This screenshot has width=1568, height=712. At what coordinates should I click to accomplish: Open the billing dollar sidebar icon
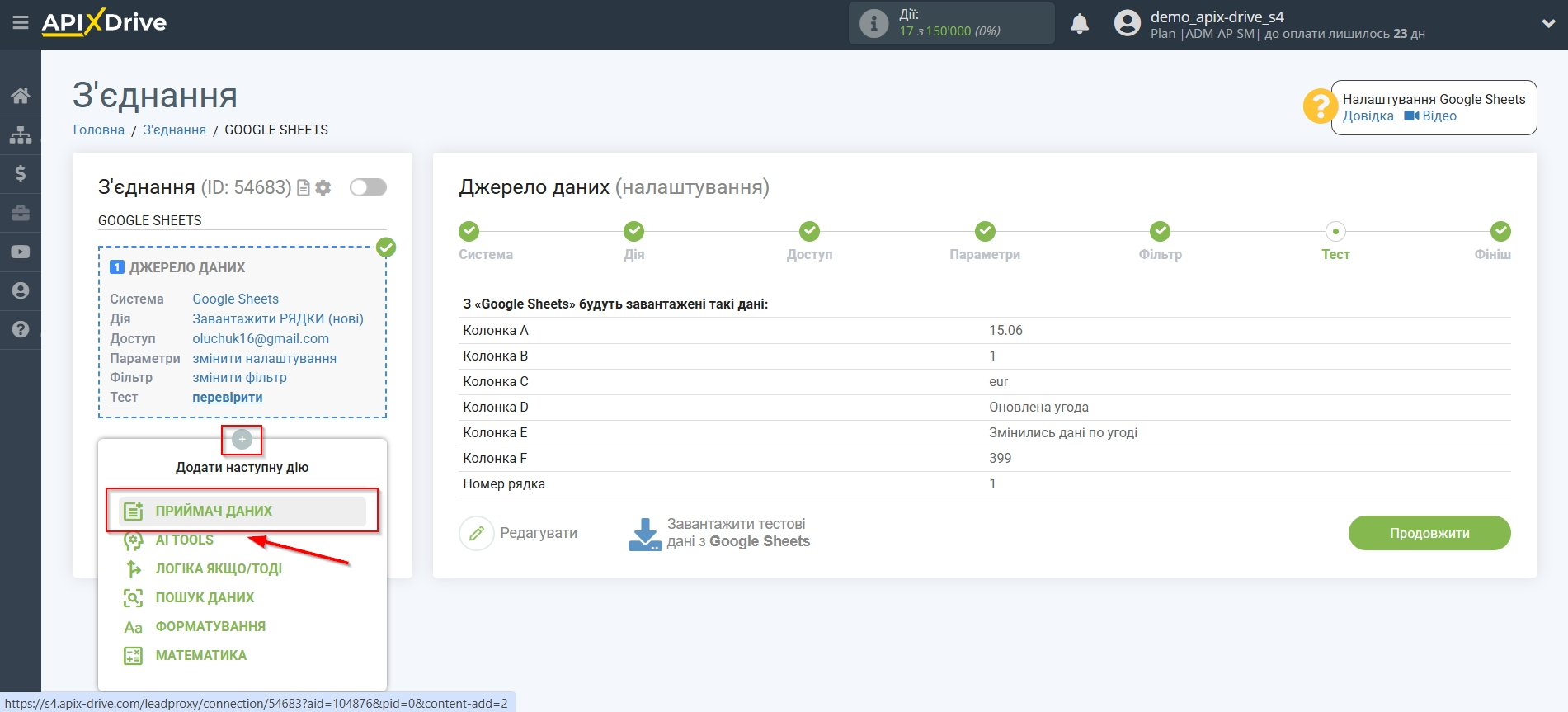pyautogui.click(x=21, y=173)
